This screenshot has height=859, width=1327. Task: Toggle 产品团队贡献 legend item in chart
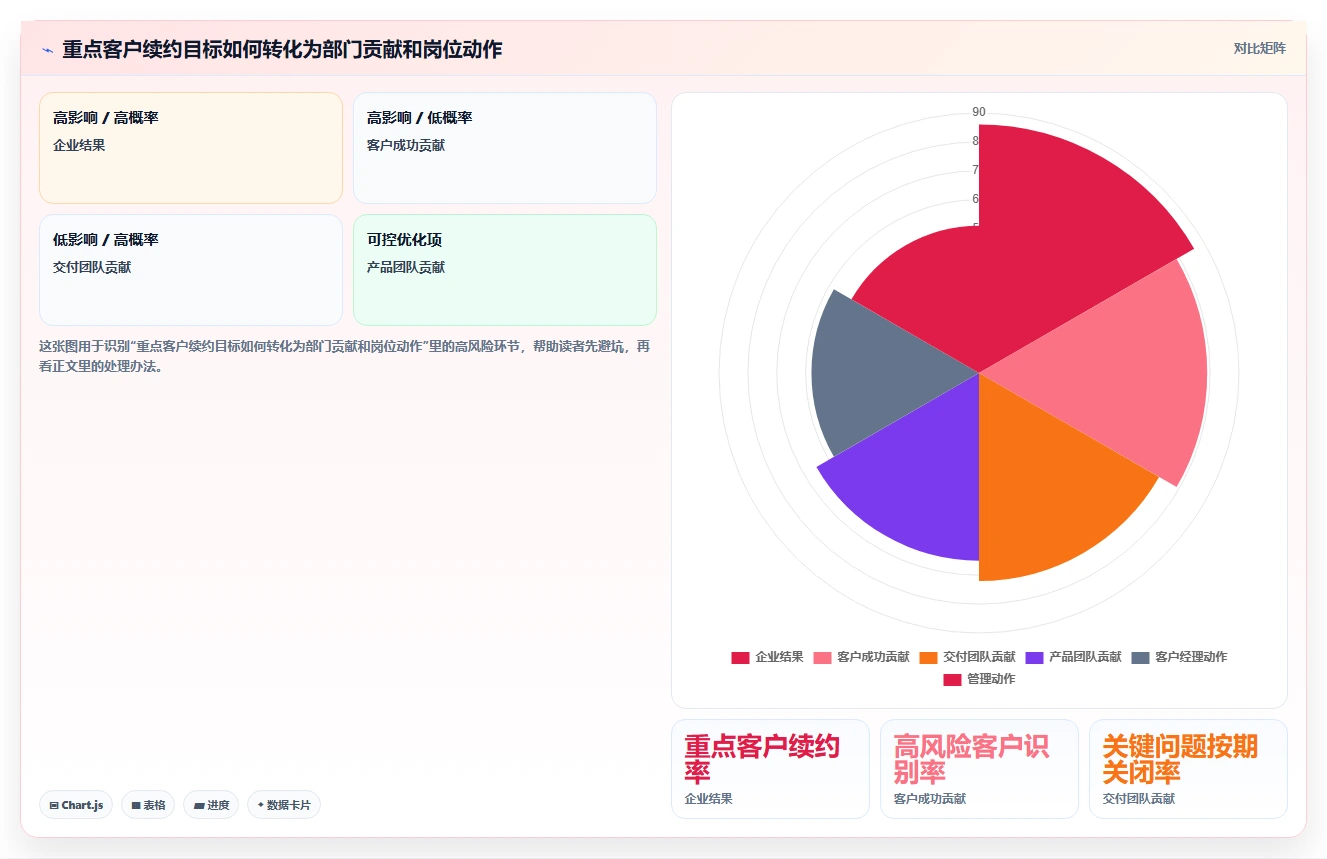(x=1074, y=657)
